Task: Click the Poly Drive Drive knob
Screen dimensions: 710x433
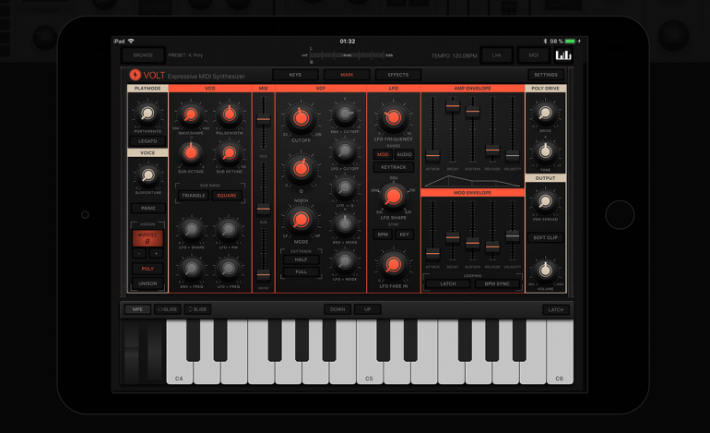Action: tap(545, 112)
